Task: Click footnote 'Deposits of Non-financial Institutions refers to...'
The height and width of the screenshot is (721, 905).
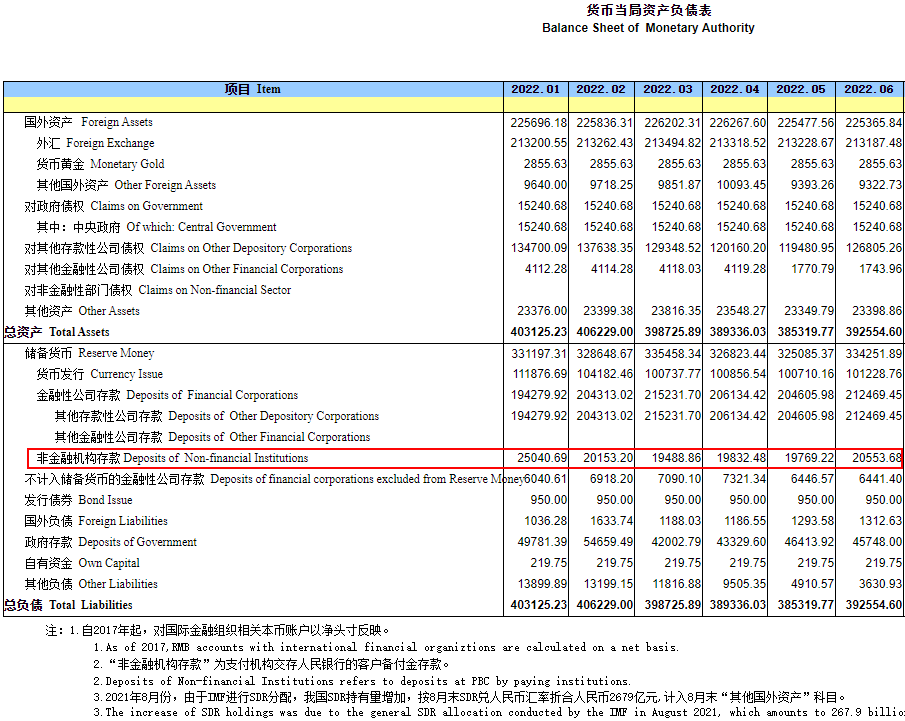Action: (362, 681)
